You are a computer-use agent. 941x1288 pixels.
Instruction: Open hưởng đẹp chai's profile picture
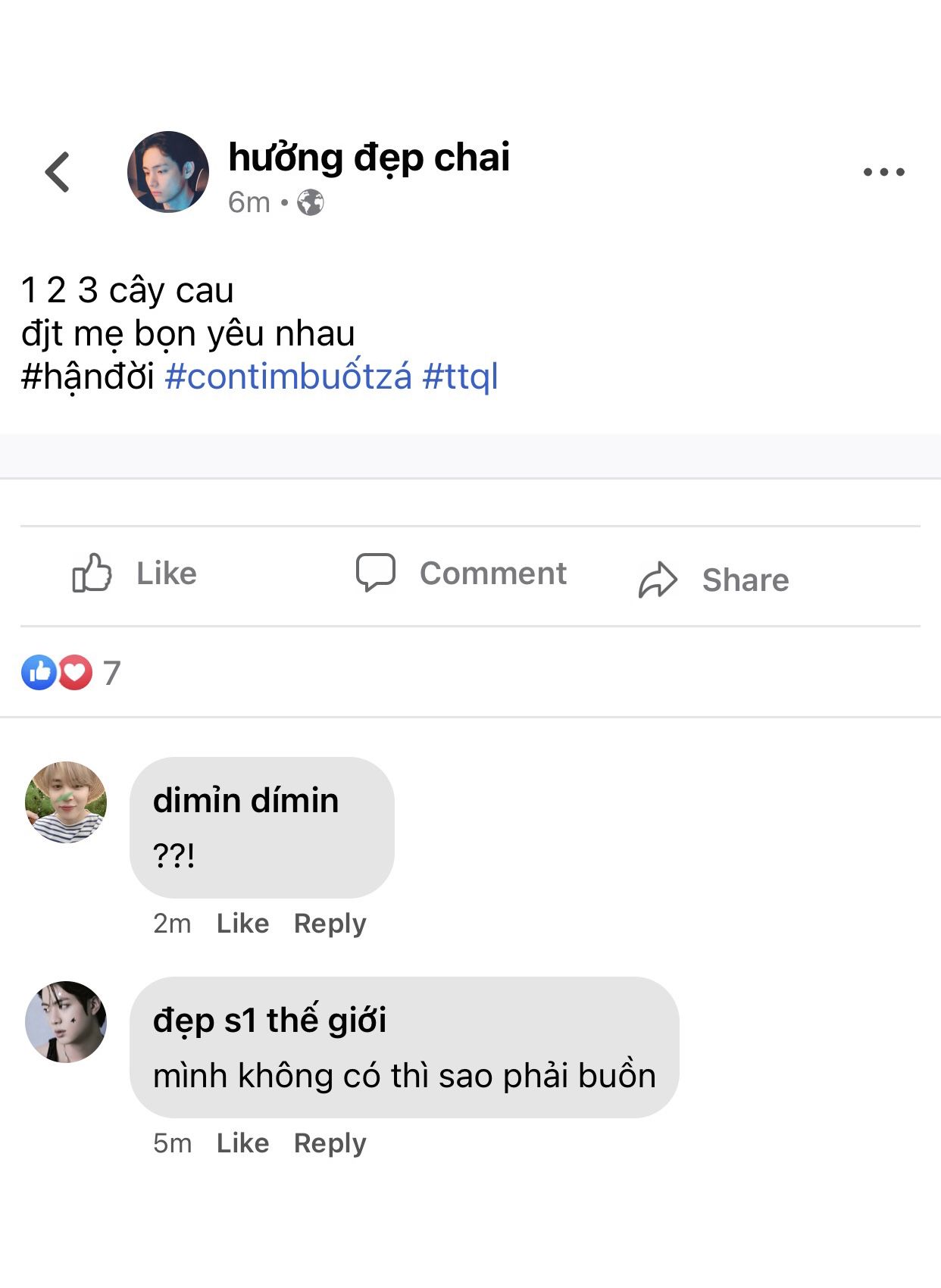[168, 172]
